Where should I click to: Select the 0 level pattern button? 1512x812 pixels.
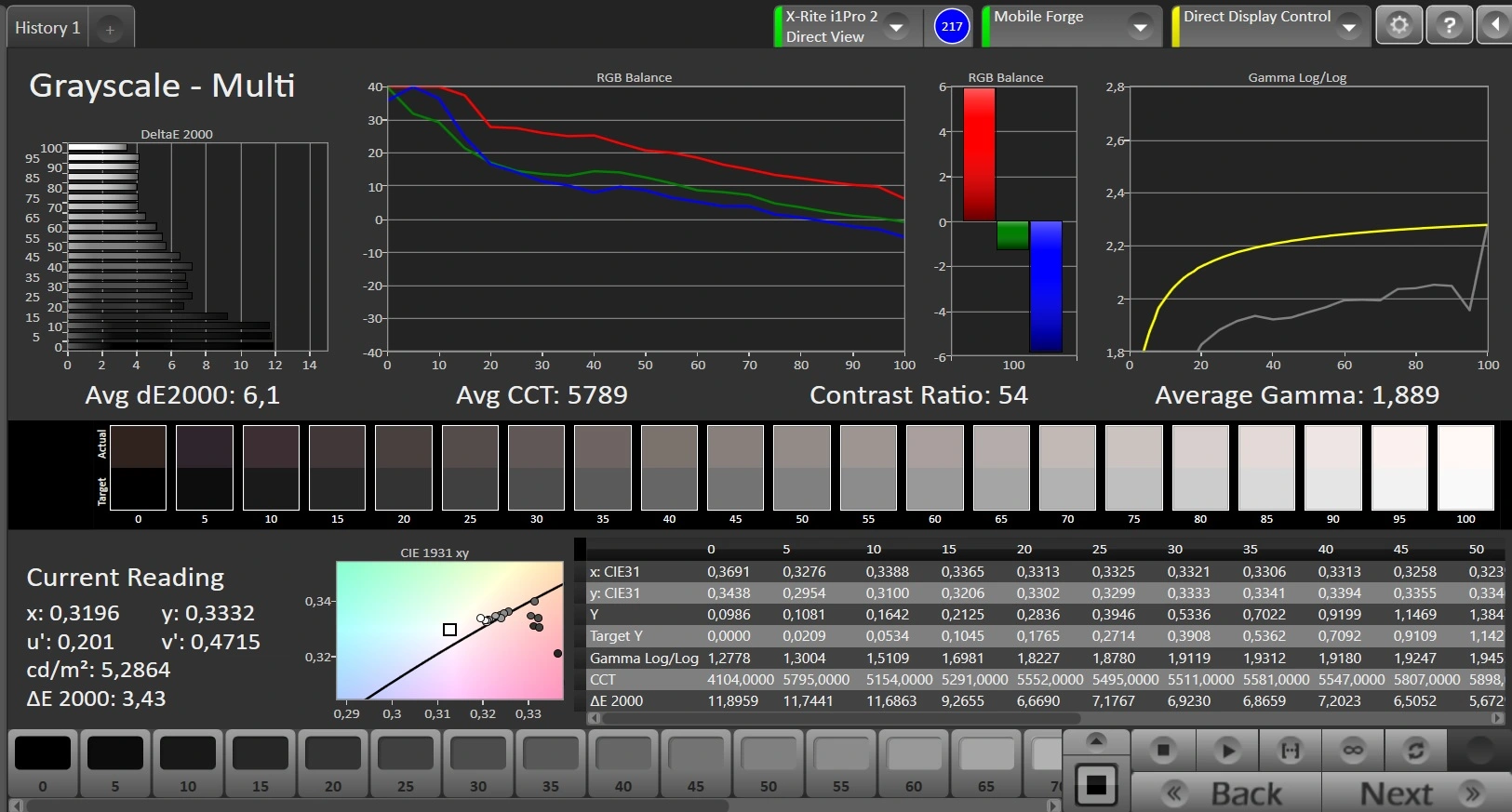tap(43, 765)
